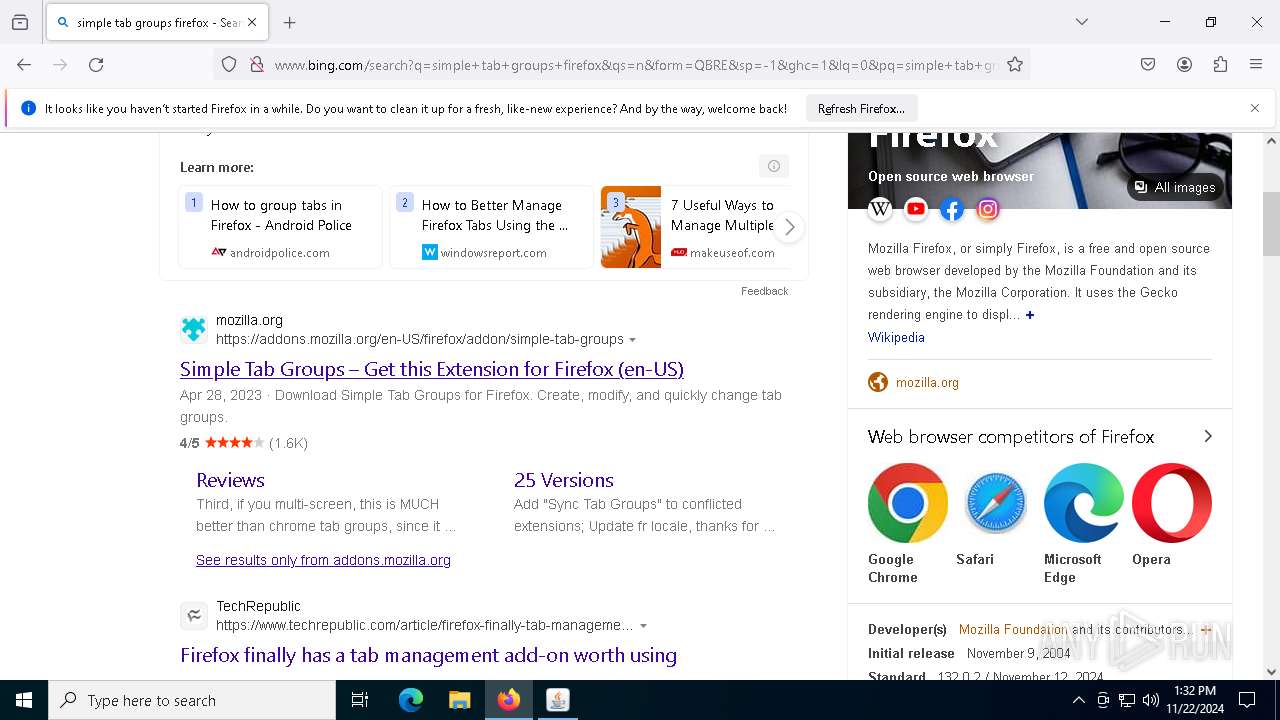Show next Learn more cards arrow
The image size is (1280, 720).
[789, 227]
